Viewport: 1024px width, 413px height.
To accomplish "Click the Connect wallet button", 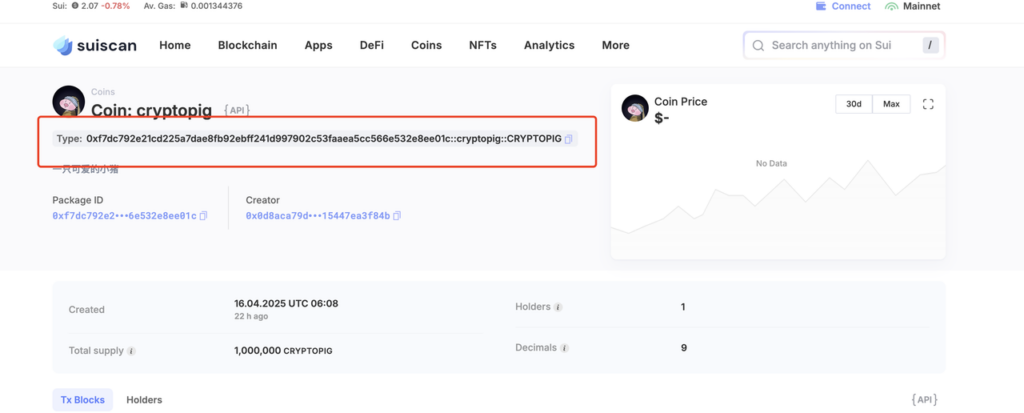I will [843, 7].
